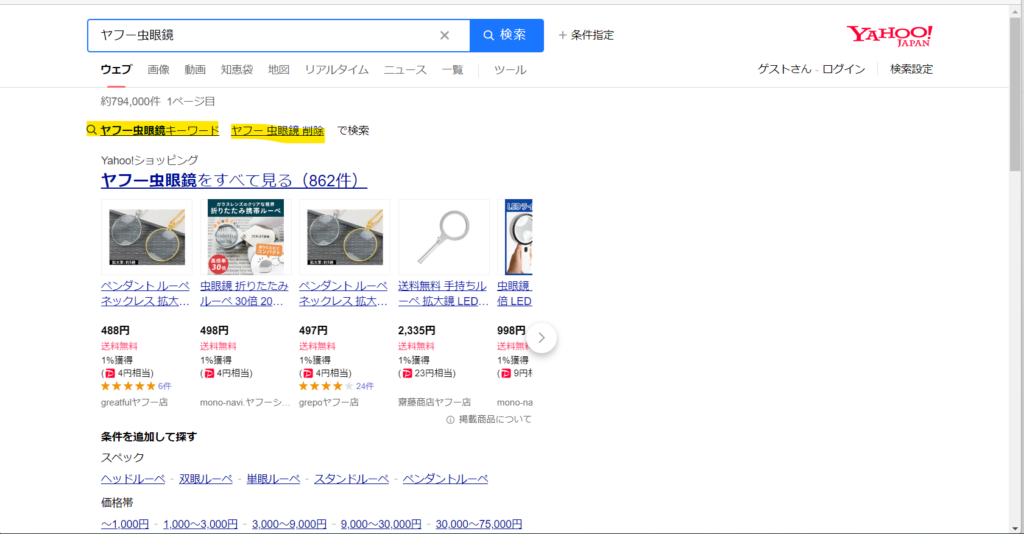The image size is (1024, 534).
Task: Click the magnifier icon before the suggestions
Action: point(92,130)
